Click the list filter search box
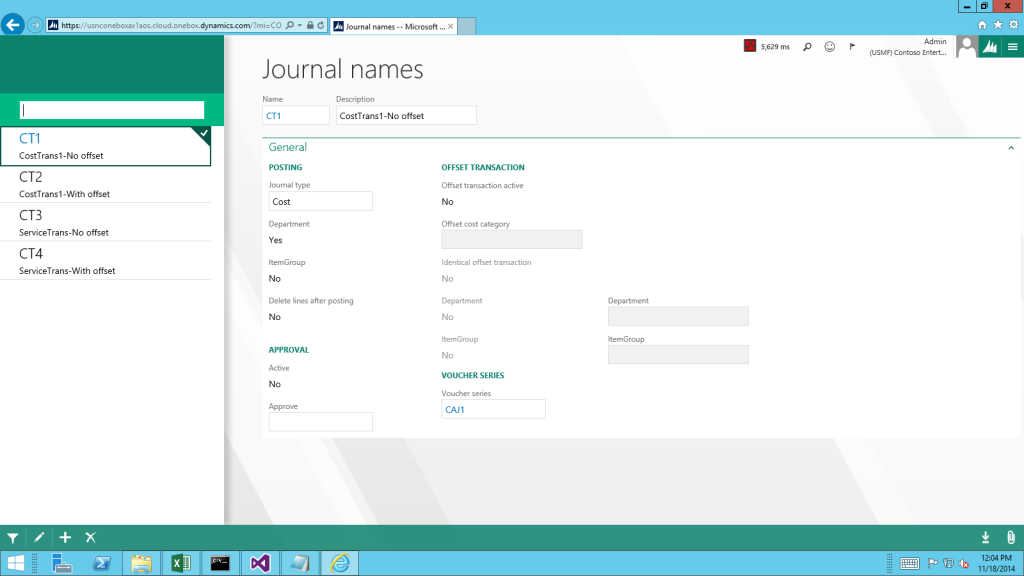The height and width of the screenshot is (576, 1024). point(112,110)
